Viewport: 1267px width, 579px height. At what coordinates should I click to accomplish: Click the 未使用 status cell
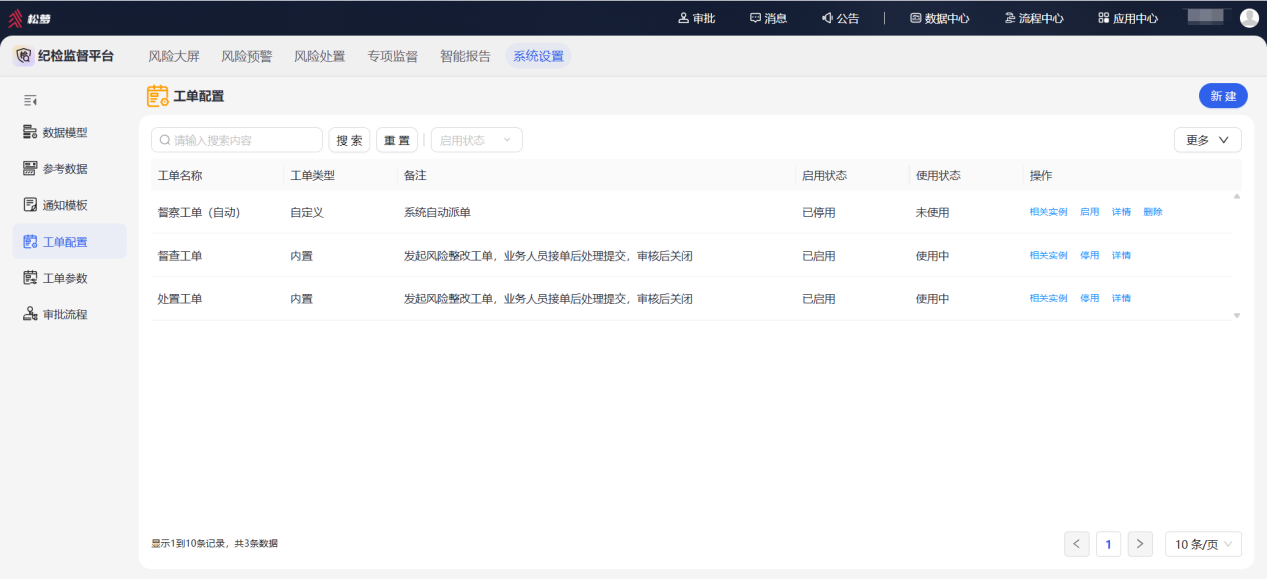[932, 212]
